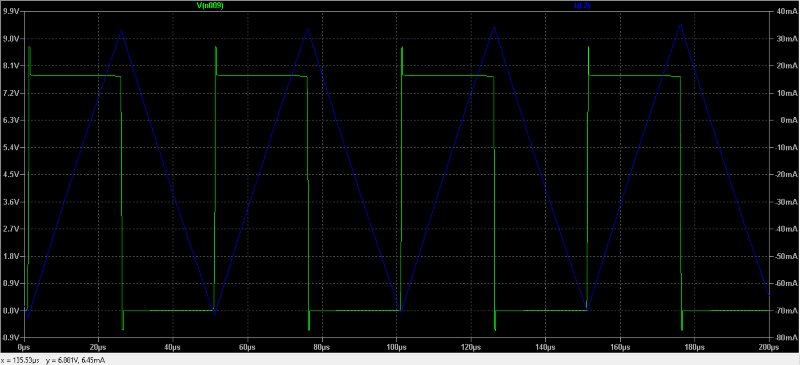Select the blue I(L2) trace label
This screenshot has width=800, height=365.
(x=582, y=5)
